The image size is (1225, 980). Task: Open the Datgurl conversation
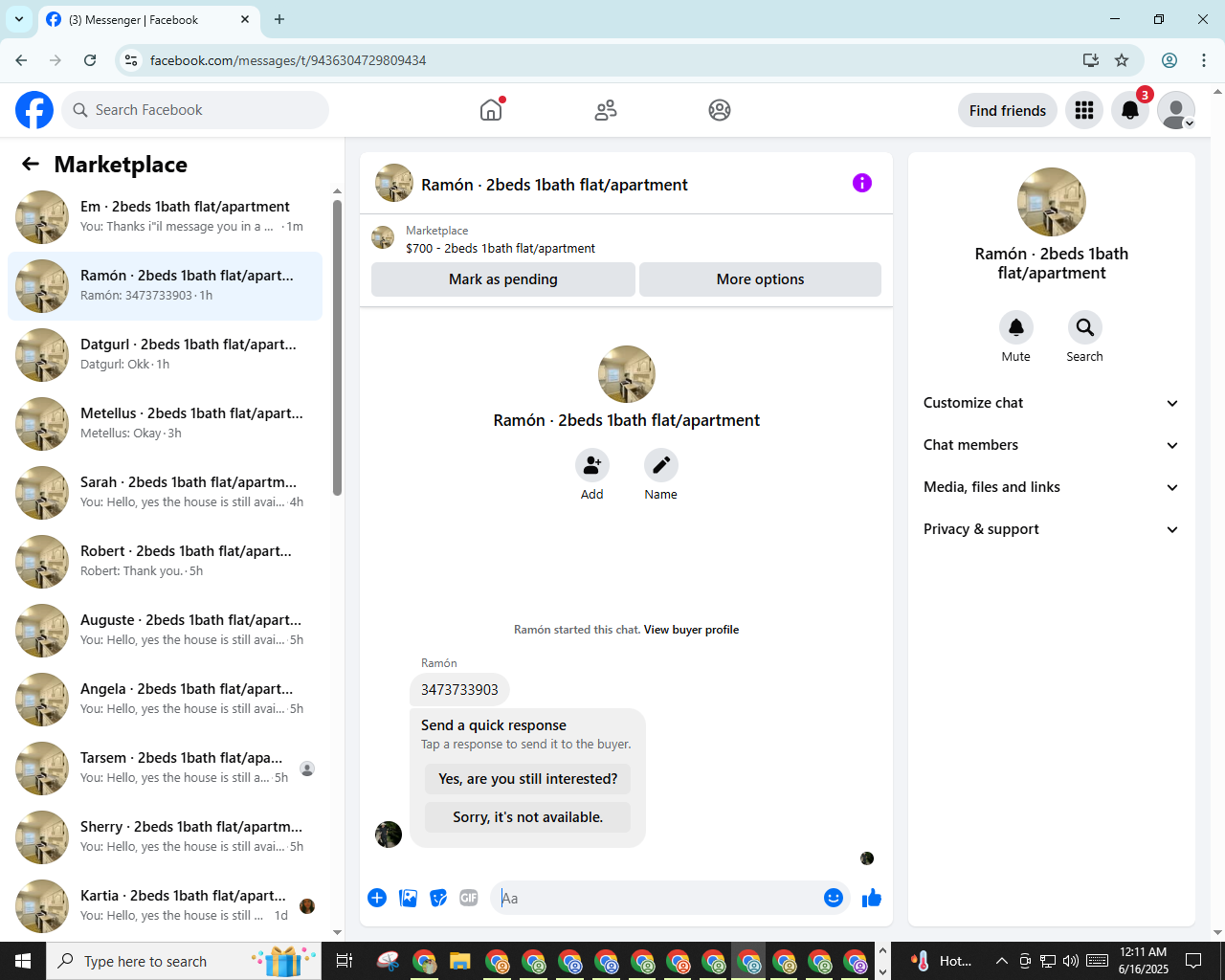[165, 355]
